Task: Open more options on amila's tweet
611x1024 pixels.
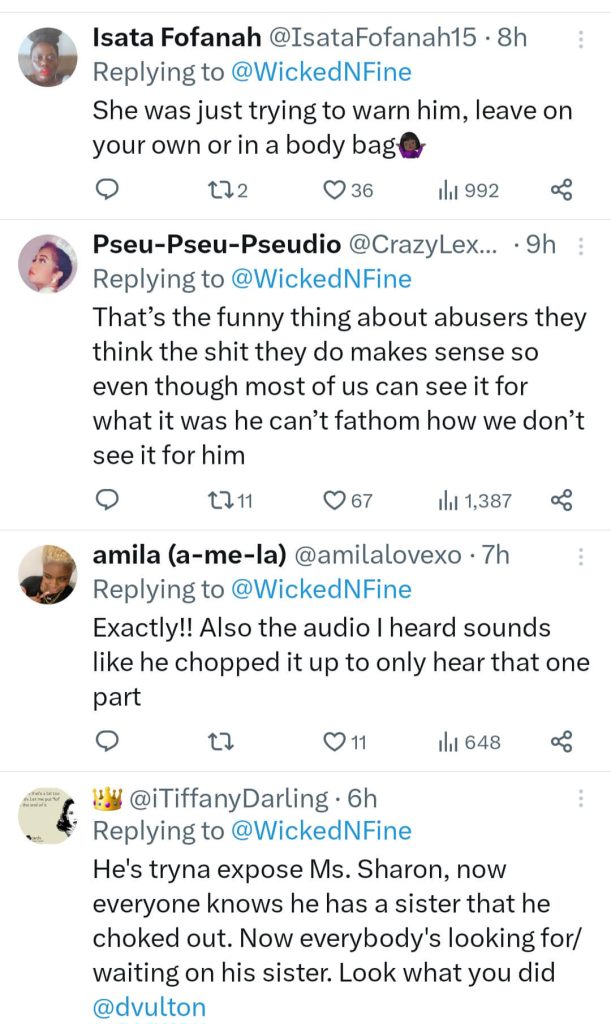Action: (581, 558)
